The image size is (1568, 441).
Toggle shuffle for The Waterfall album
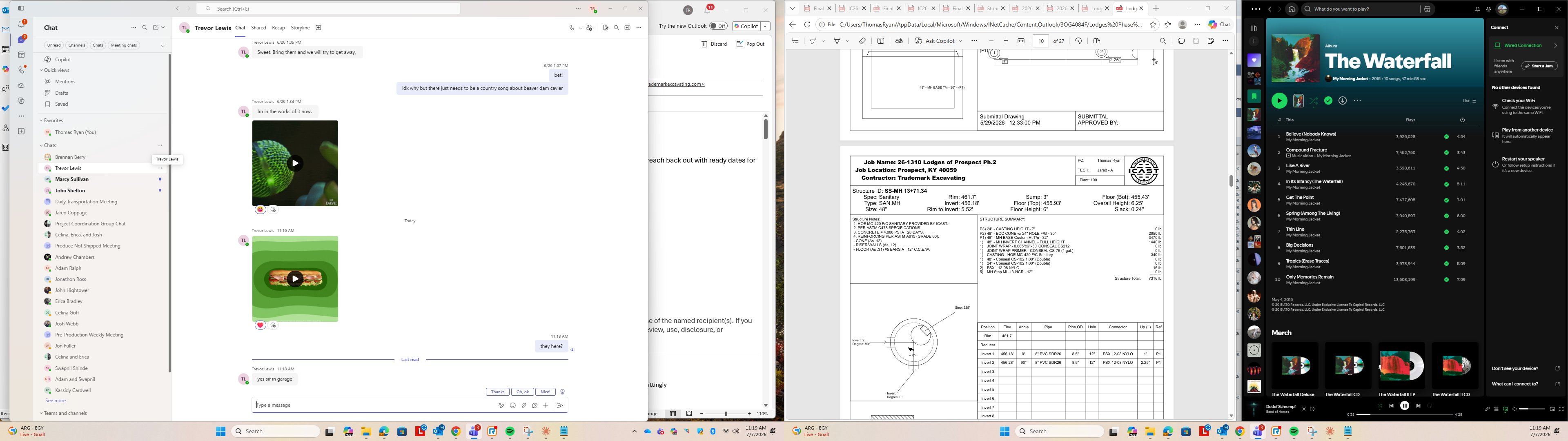1314,100
